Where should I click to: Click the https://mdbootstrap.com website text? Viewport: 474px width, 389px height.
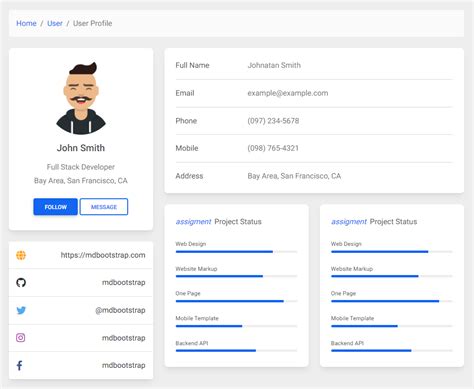(103, 255)
